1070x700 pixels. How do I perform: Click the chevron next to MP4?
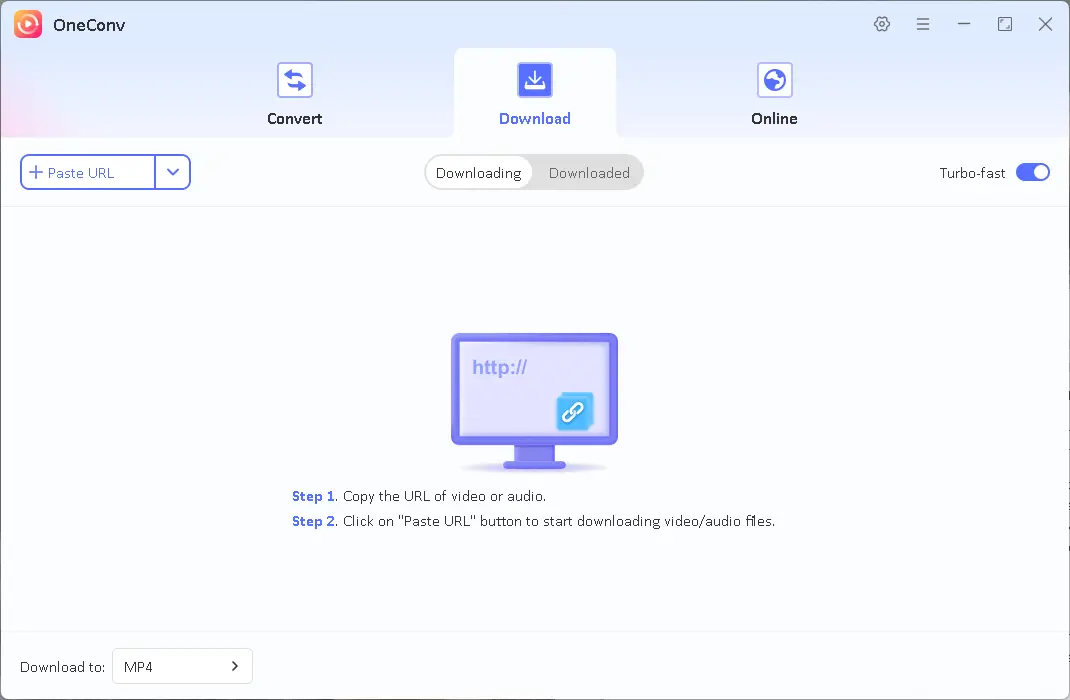pos(235,666)
